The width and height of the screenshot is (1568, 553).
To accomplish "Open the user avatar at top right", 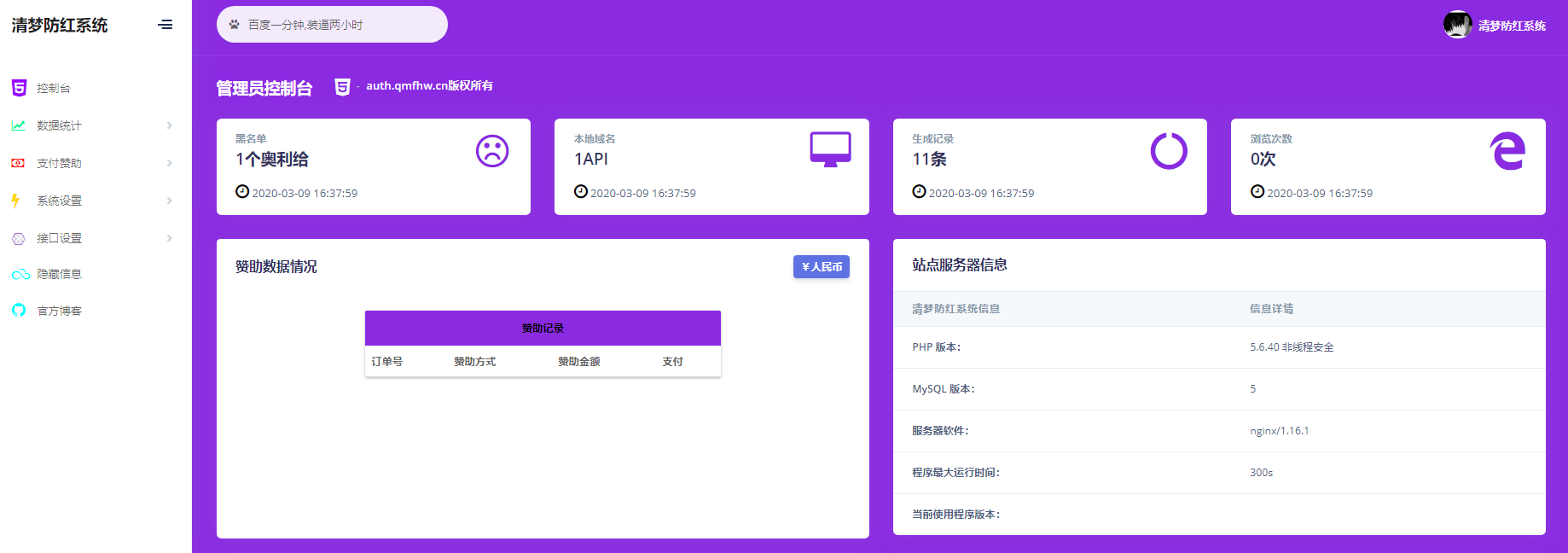I will pyautogui.click(x=1457, y=25).
